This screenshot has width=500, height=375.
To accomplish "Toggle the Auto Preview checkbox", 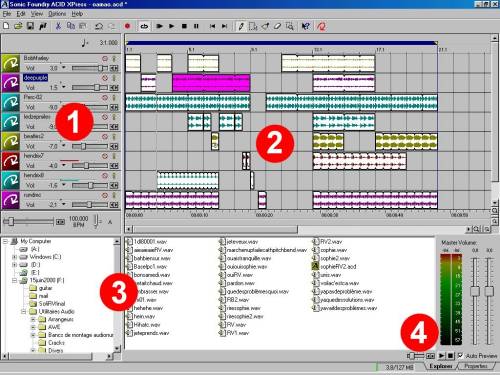I will tap(461, 356).
